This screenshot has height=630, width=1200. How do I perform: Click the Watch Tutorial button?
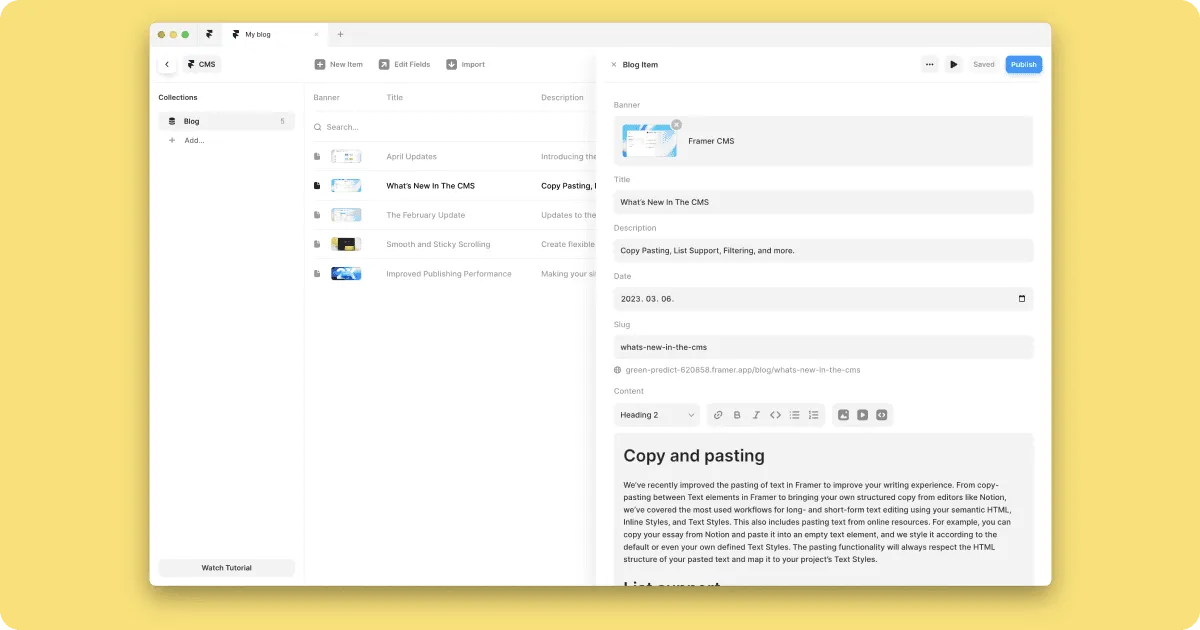coord(226,568)
